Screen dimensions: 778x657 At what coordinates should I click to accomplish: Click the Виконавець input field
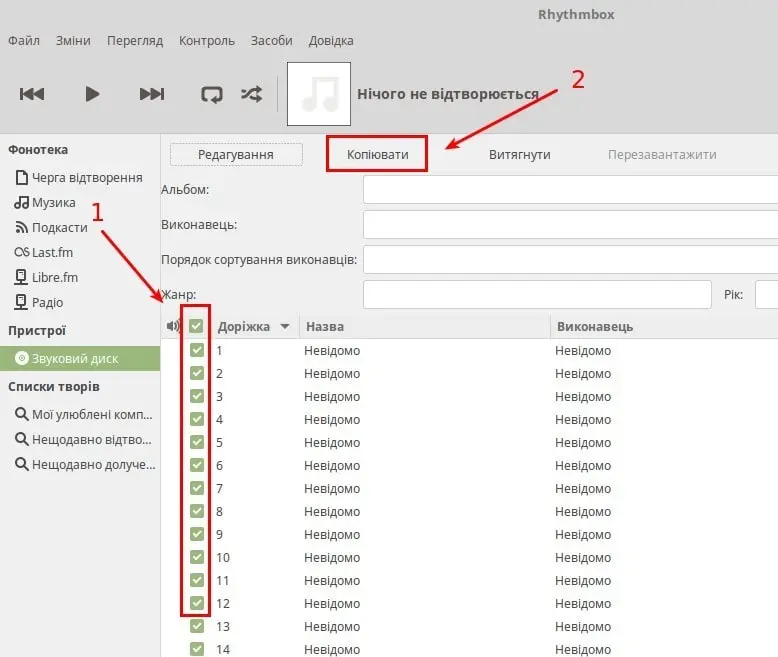[571, 224]
